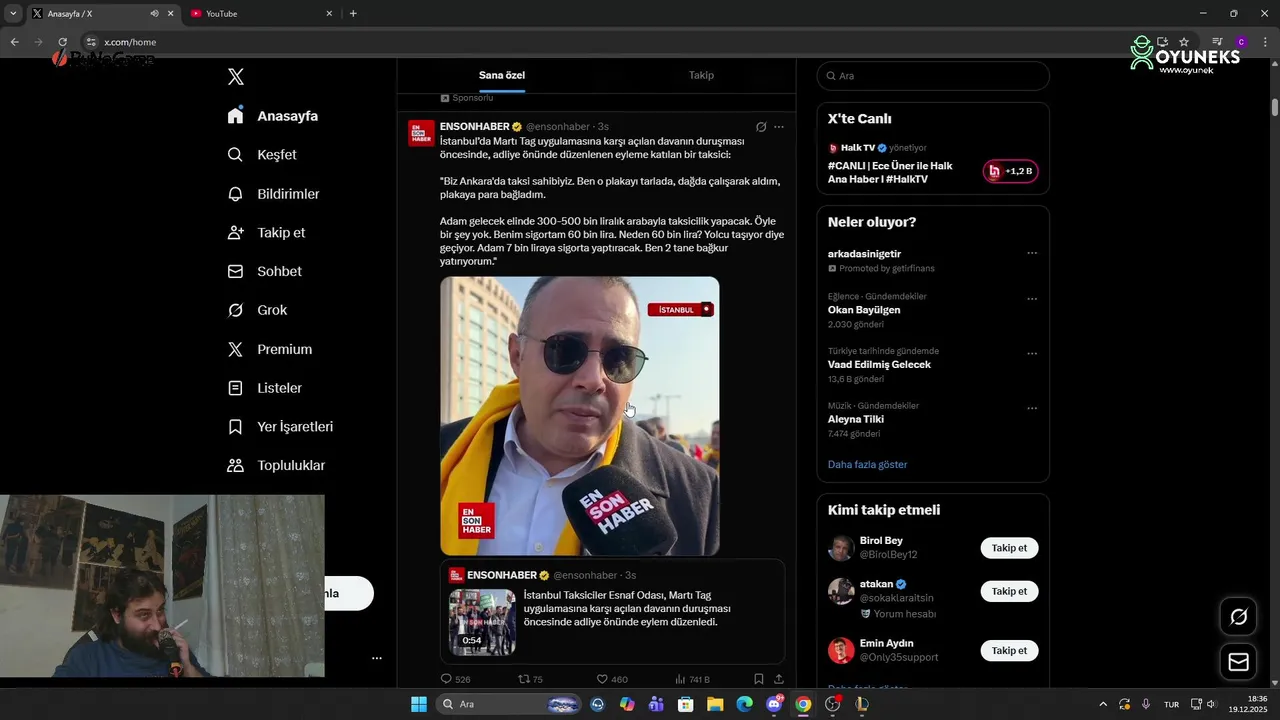The width and height of the screenshot is (1280, 720).
Task: Share the ENSONHABER post
Action: 779,679
